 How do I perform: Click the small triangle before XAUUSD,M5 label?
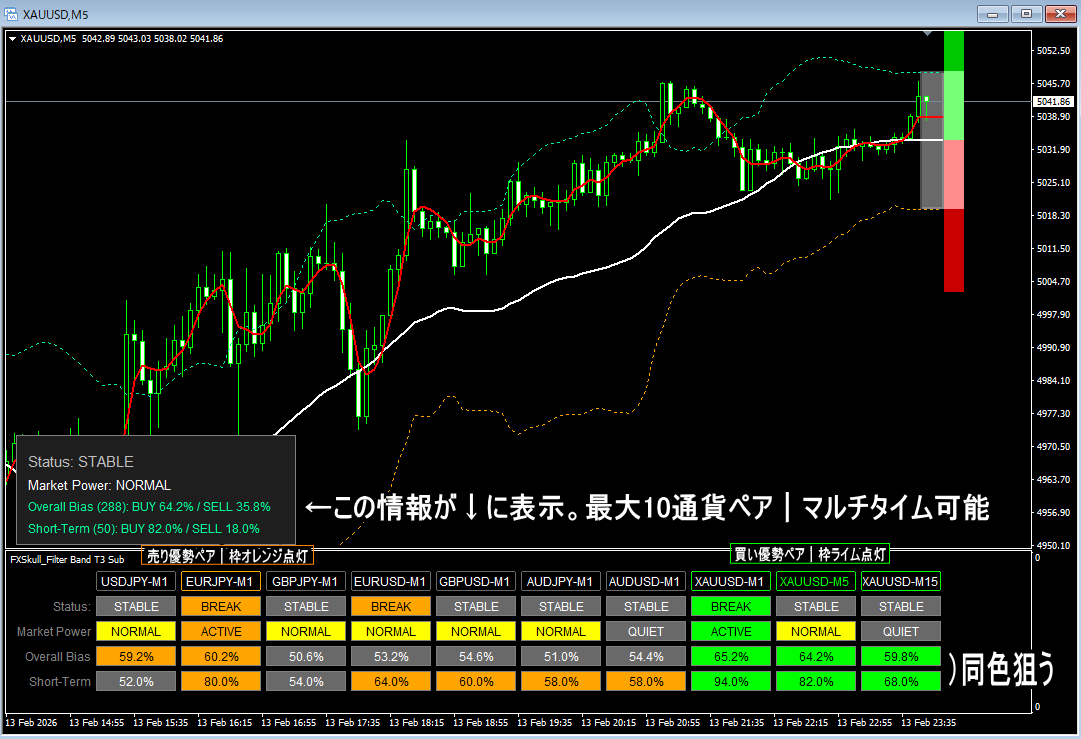click(x=12, y=39)
